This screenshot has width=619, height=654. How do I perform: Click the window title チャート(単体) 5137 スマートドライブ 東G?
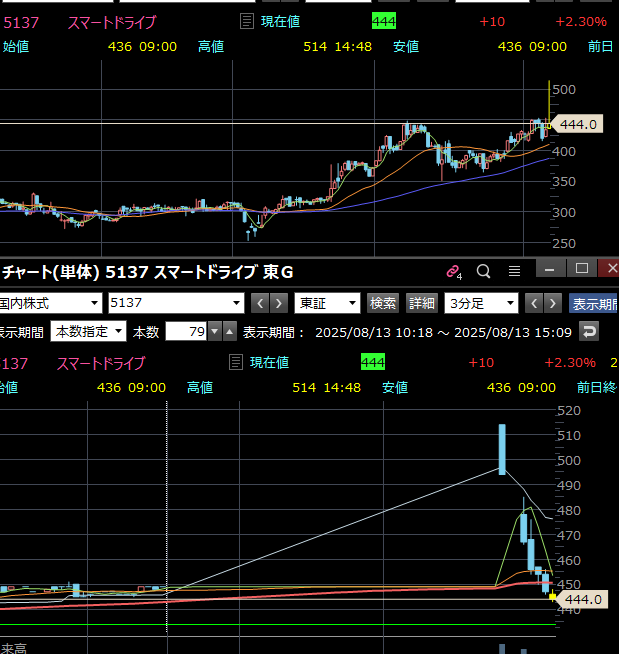point(148,272)
